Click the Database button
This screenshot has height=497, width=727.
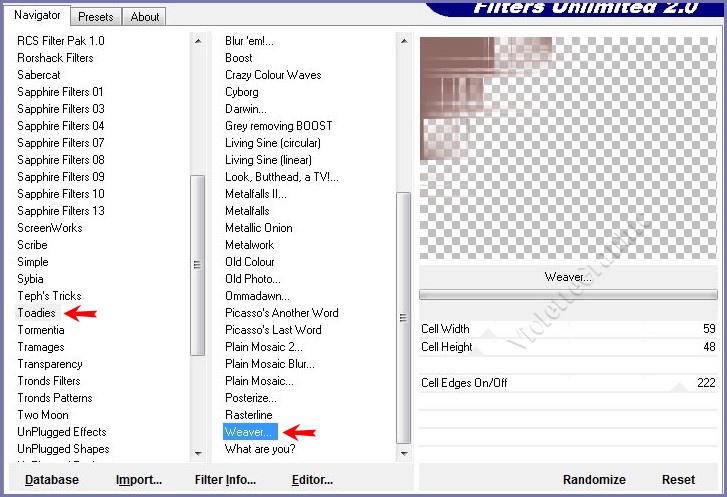[x=52, y=480]
